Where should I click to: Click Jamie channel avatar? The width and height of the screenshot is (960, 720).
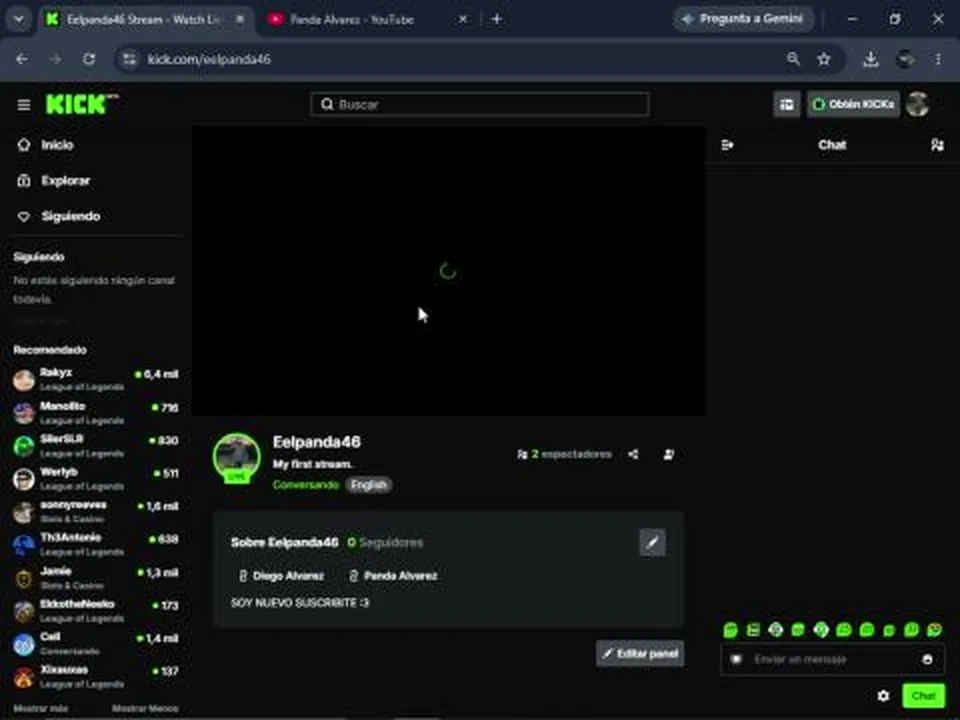(x=24, y=578)
